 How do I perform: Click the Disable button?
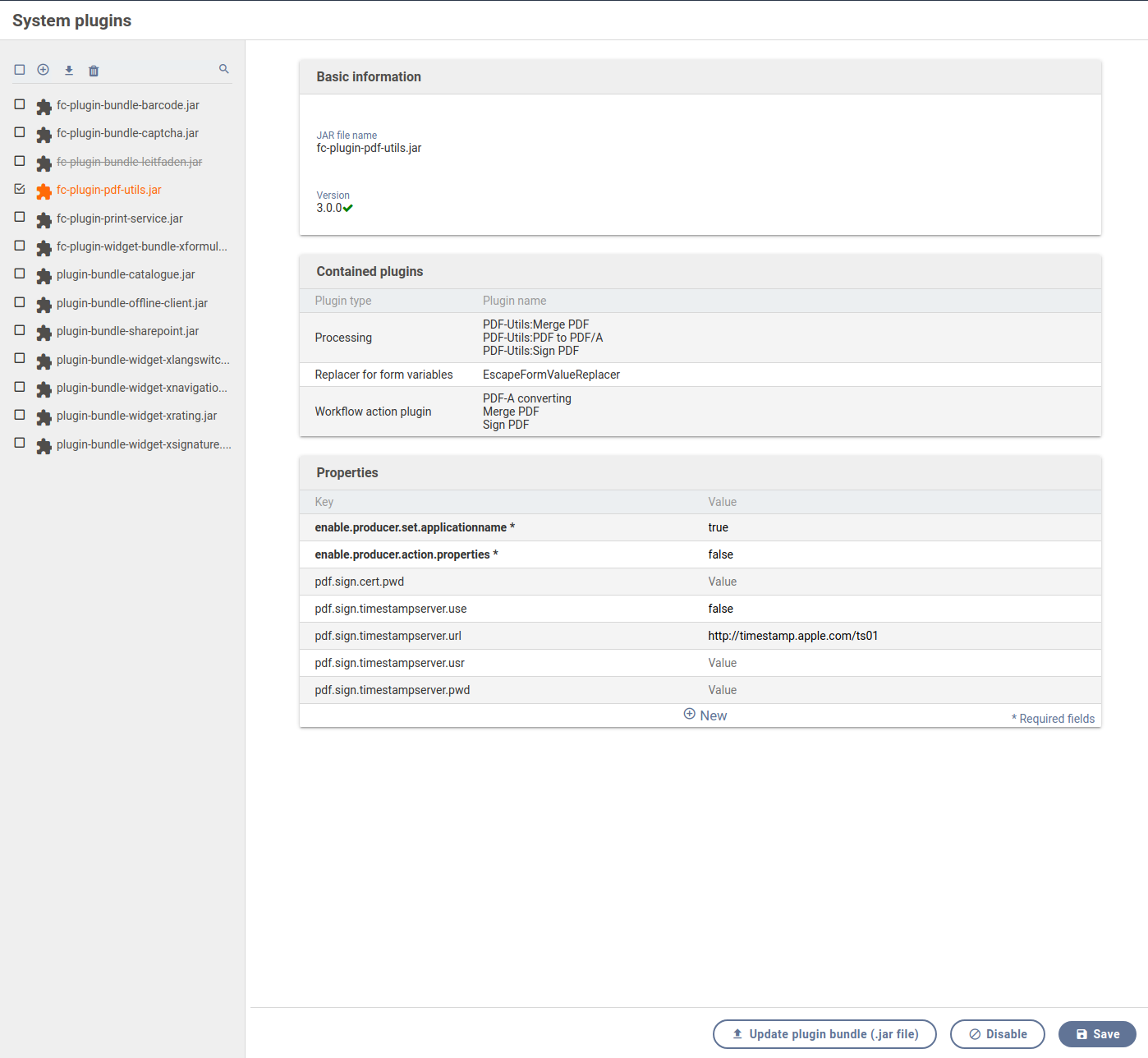coord(997,1034)
